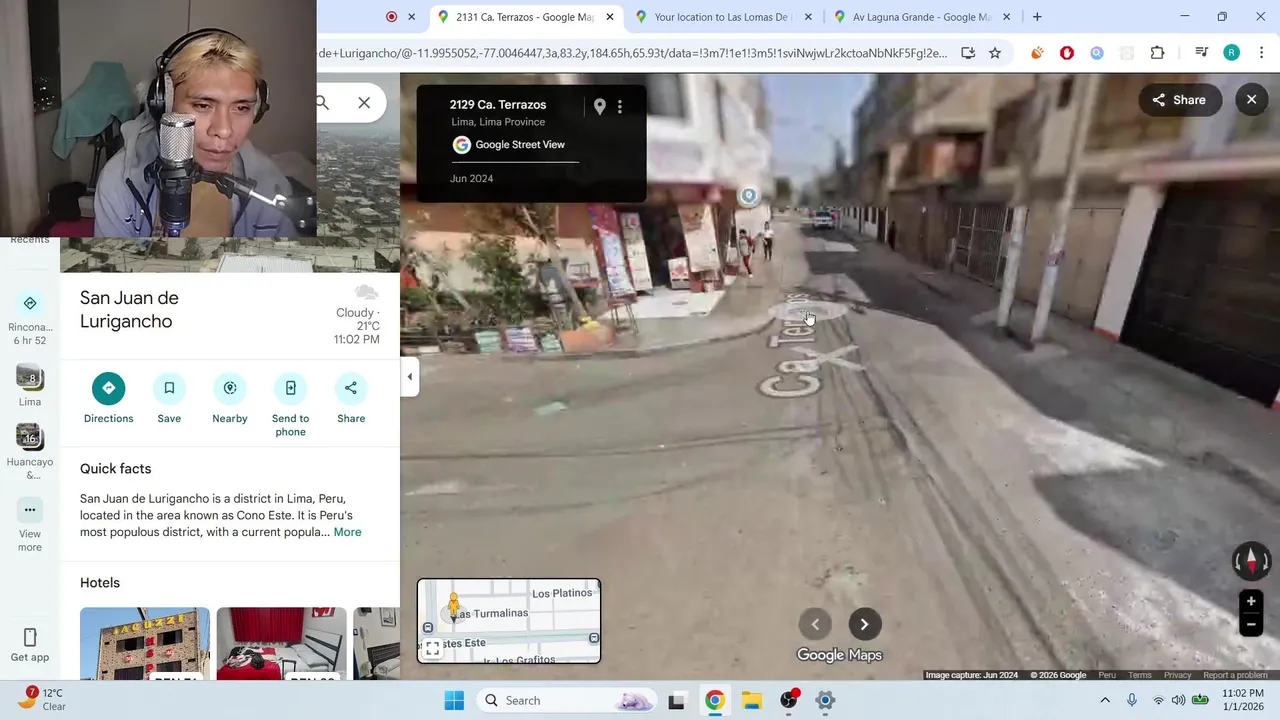Click the address bar URL
This screenshot has height=720, width=1280.
(632, 53)
